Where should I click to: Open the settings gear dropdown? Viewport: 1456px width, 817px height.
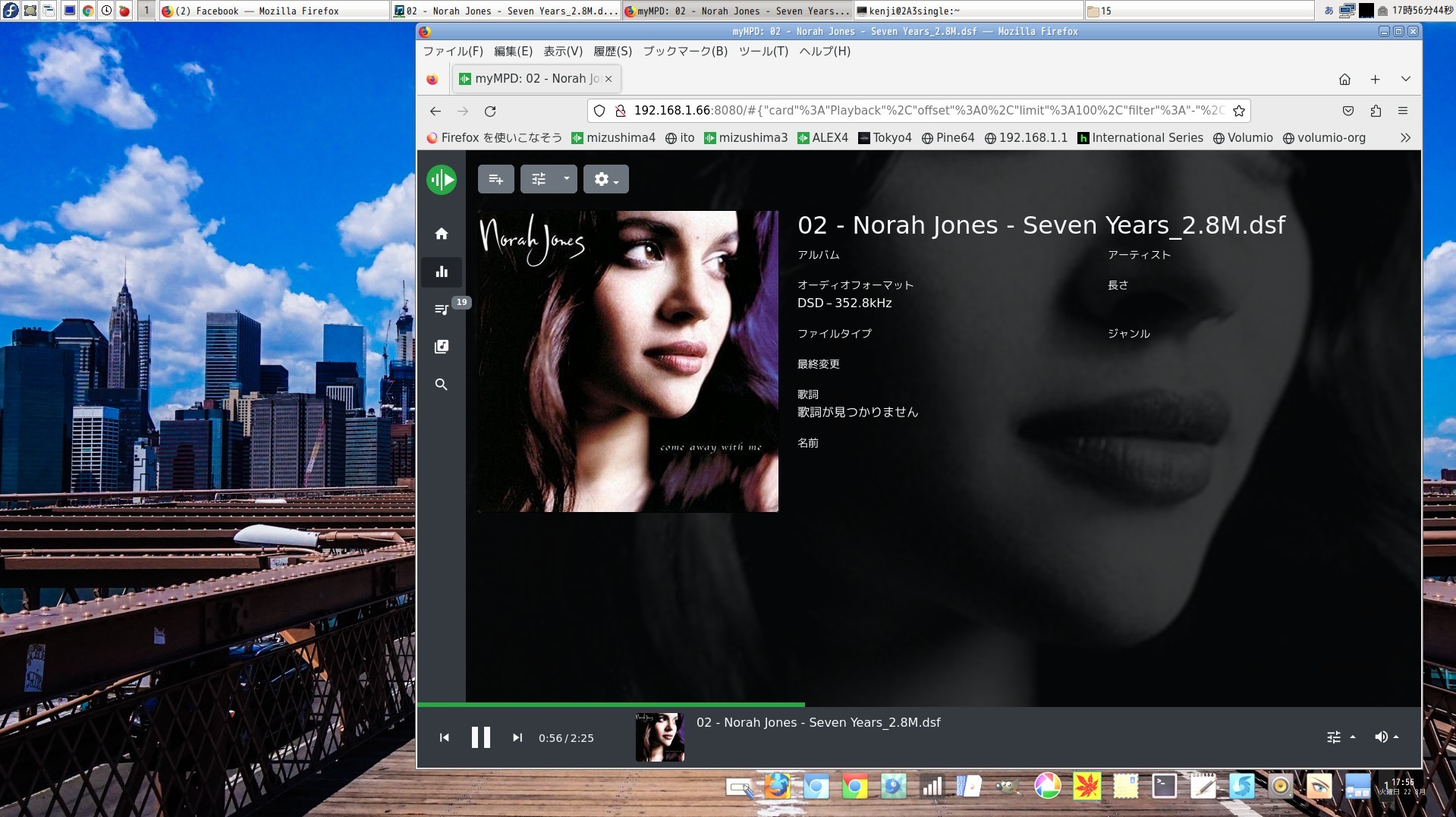click(605, 179)
